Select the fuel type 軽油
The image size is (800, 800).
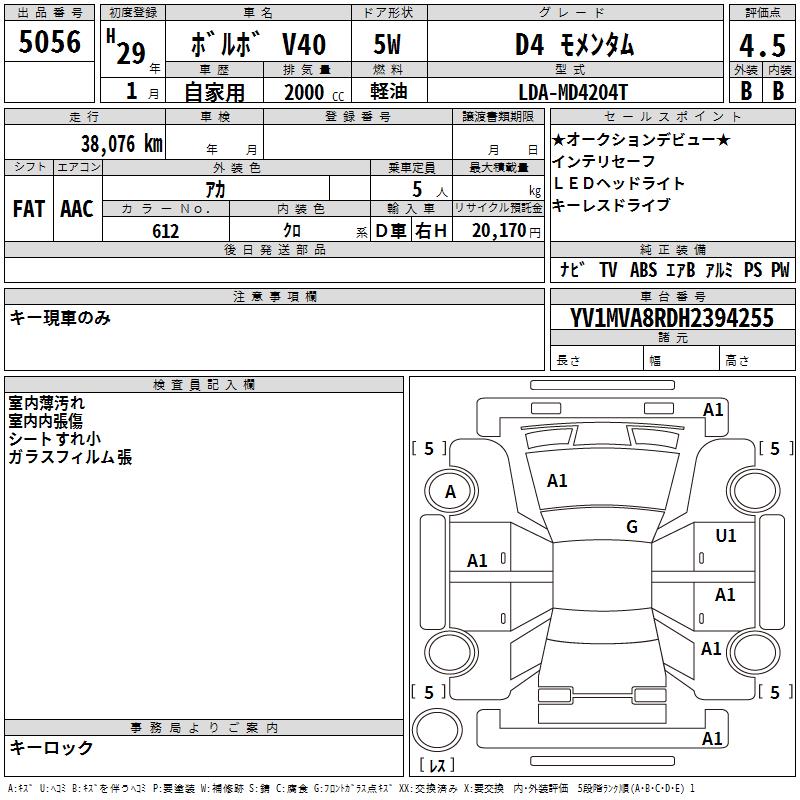(x=388, y=91)
